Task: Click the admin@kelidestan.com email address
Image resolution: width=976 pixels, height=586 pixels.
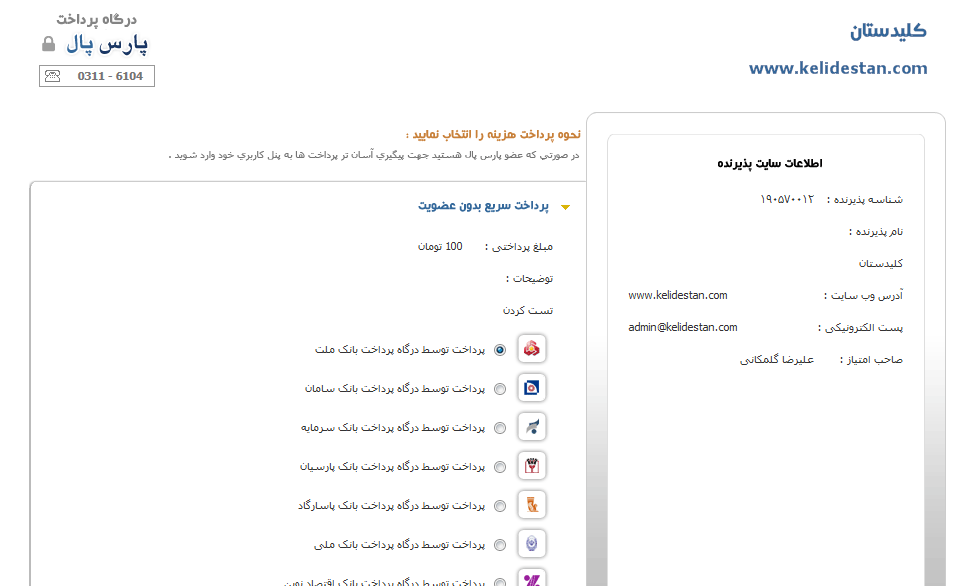Action: tap(683, 327)
